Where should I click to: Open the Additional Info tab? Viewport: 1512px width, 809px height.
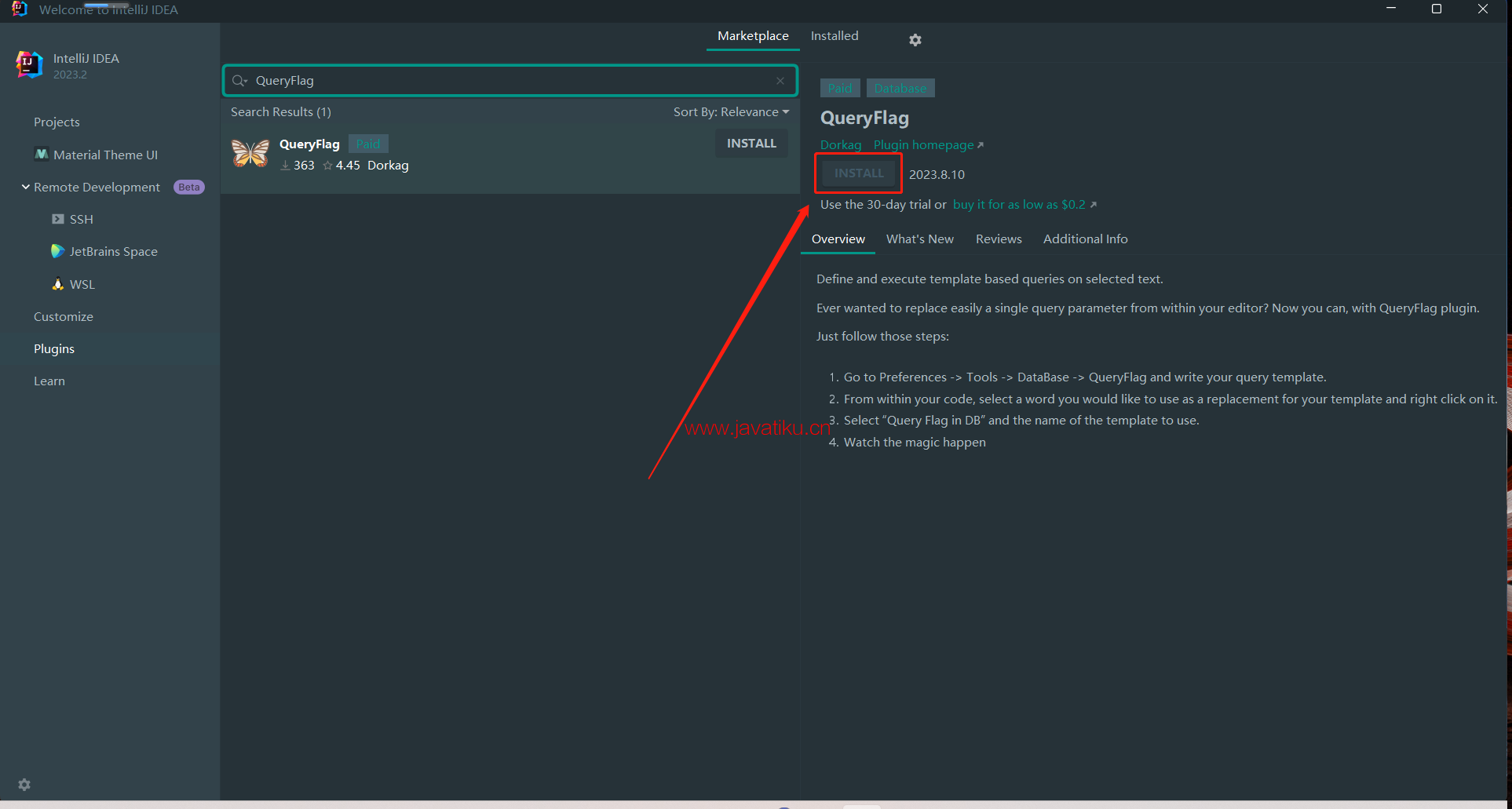(x=1085, y=239)
